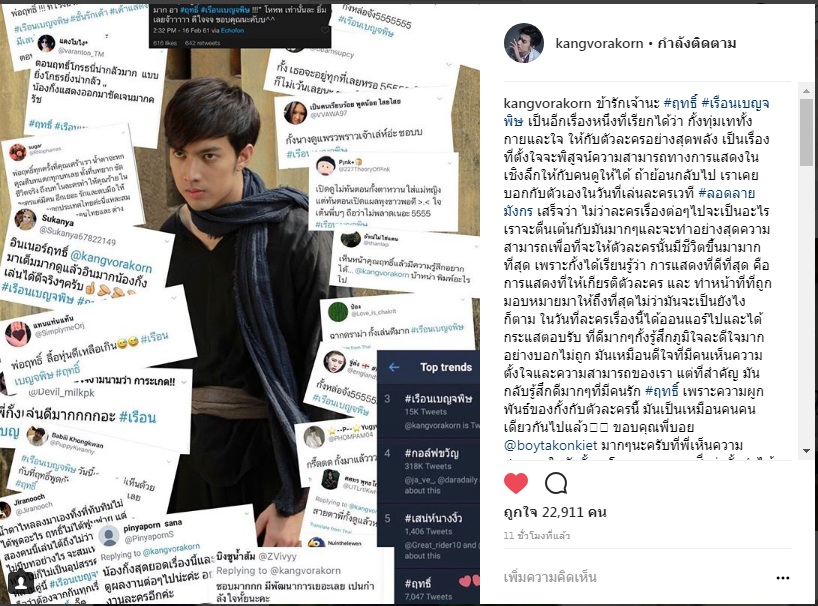Click the ถูกใจ 22,911 คน likes count
This screenshot has height=606, width=818.
(x=555, y=513)
